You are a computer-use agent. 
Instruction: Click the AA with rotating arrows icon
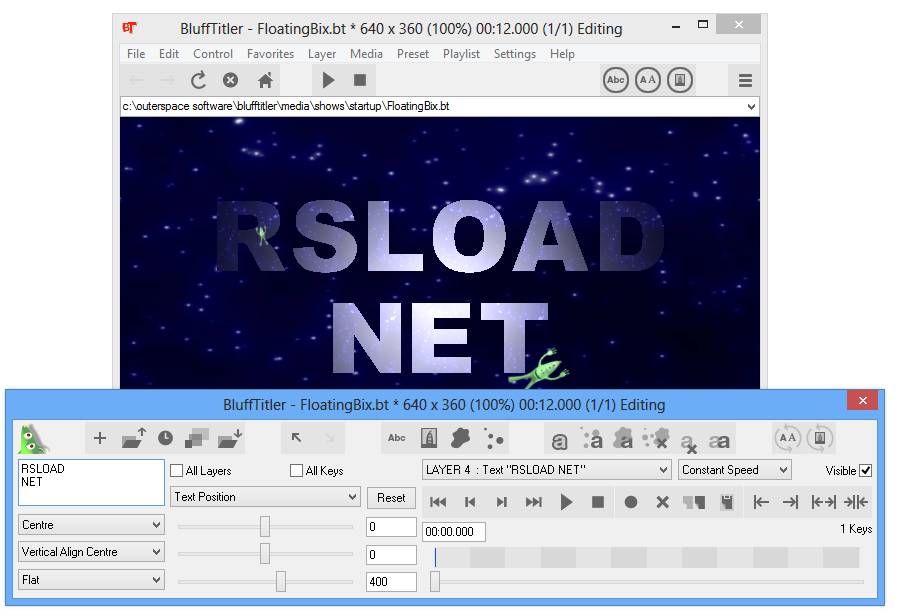(x=787, y=438)
